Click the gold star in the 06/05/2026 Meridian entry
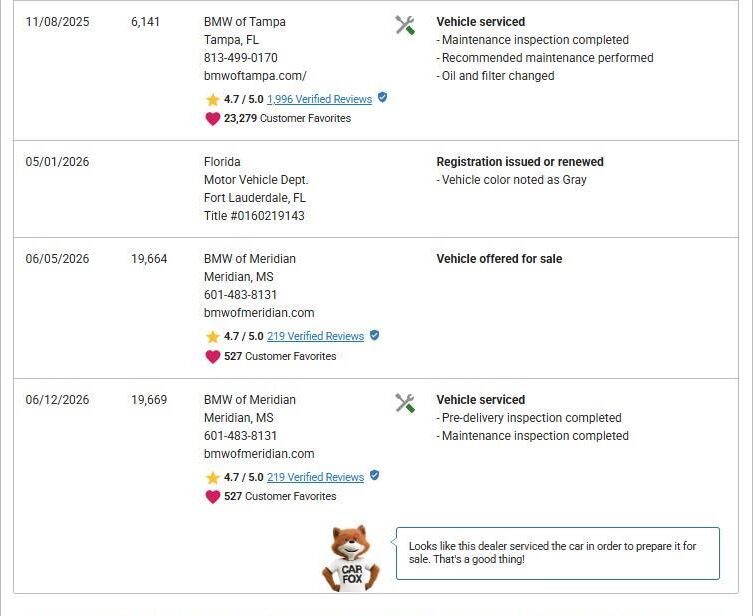The image size is (753, 616). coord(212,337)
